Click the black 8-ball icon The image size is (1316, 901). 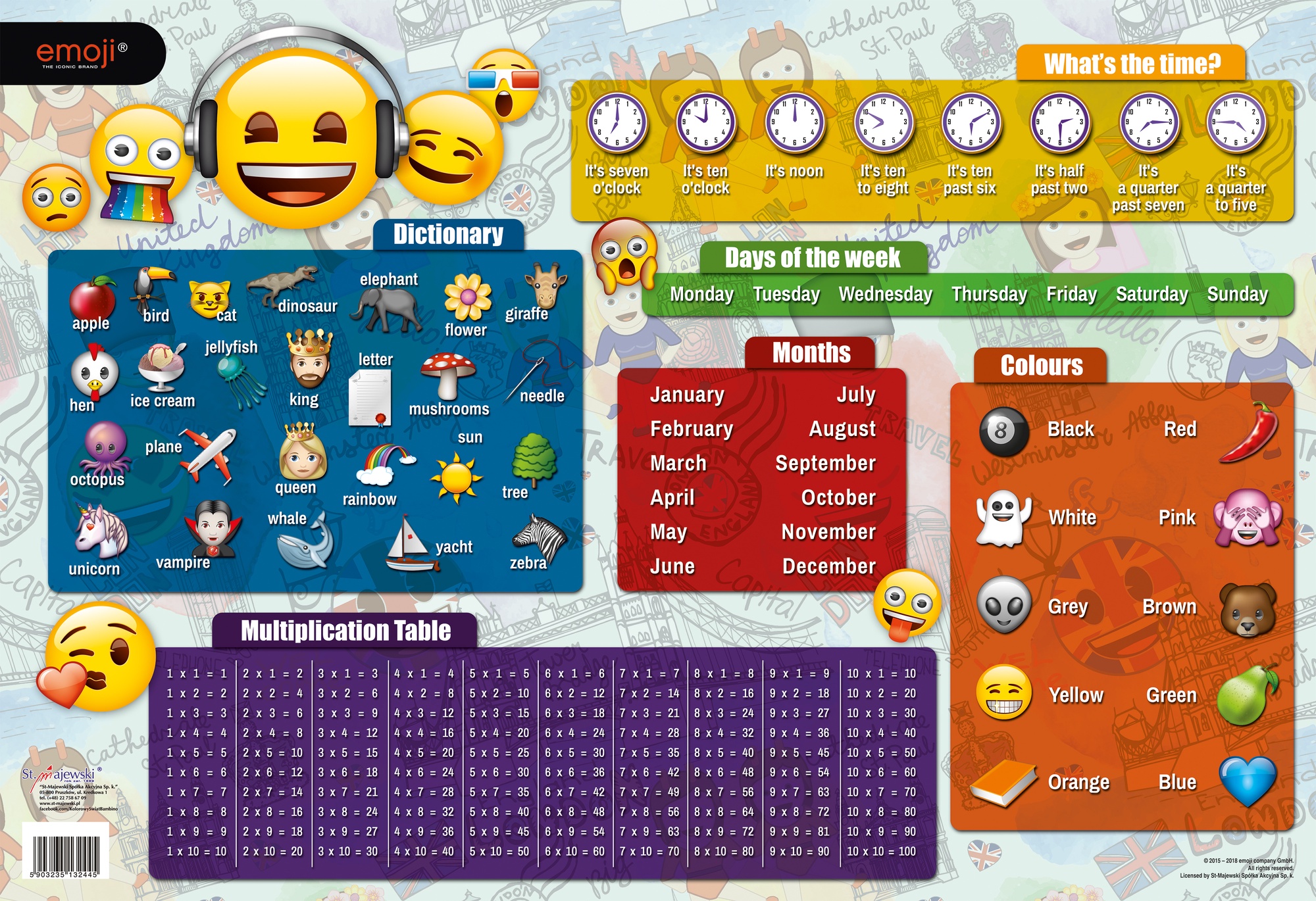[1003, 431]
